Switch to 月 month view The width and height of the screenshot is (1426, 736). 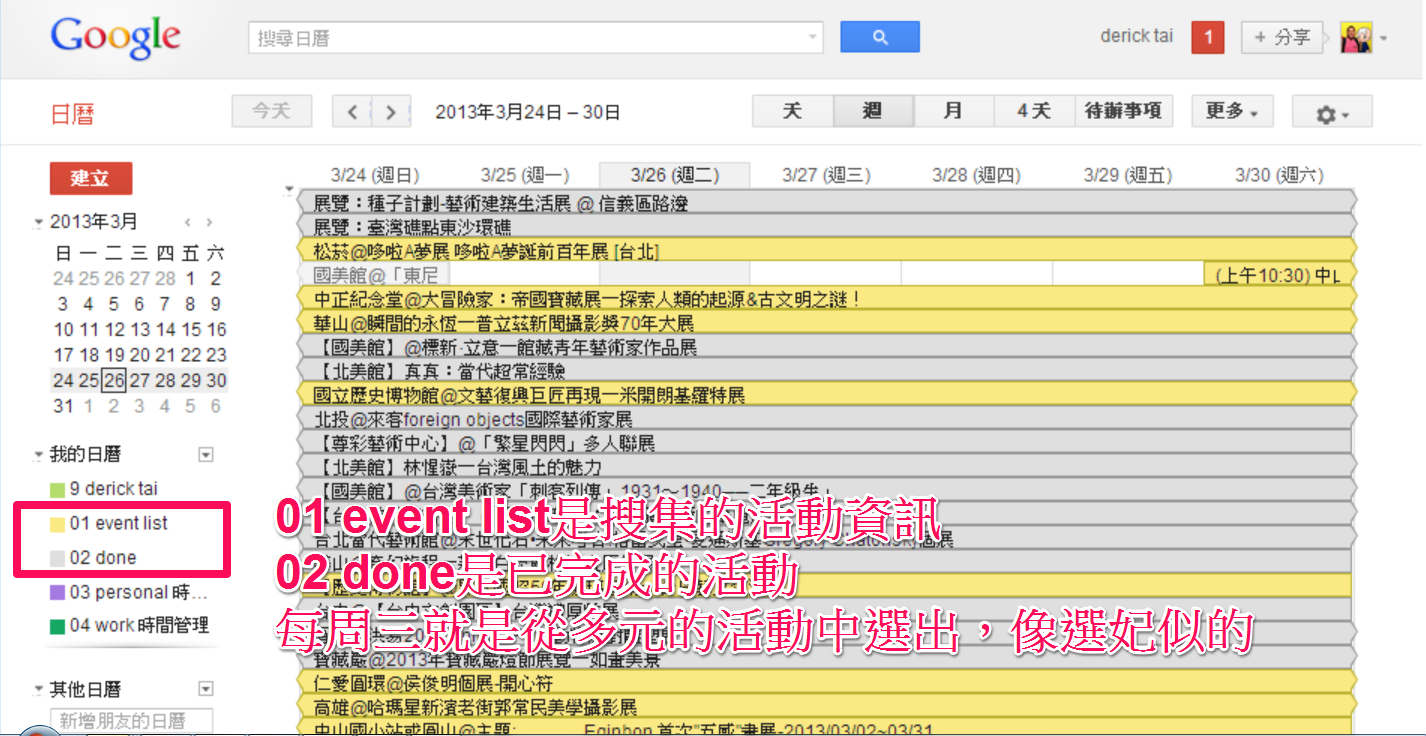coord(953,111)
